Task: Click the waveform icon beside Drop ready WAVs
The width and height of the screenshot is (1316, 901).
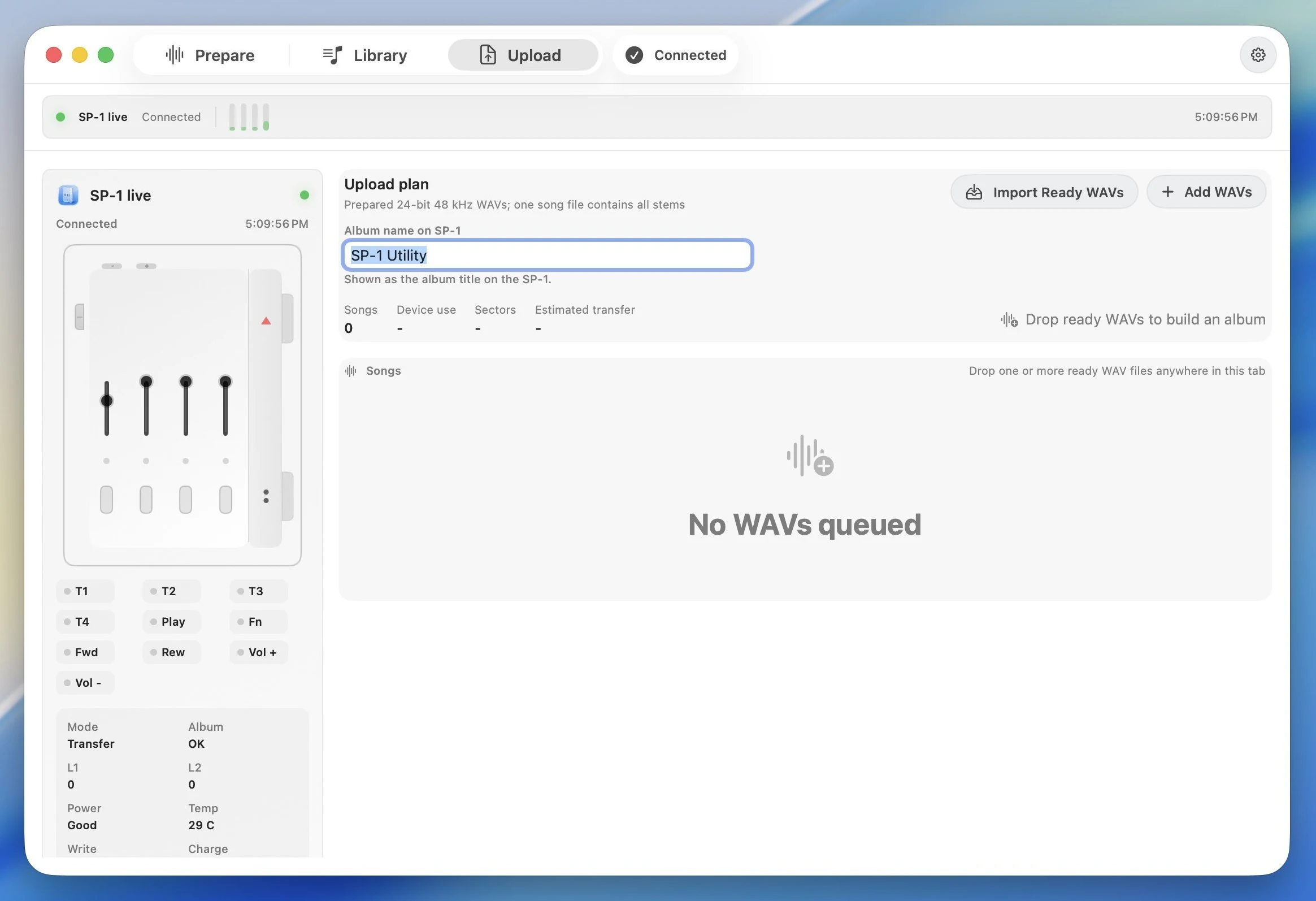Action: pyautogui.click(x=1009, y=320)
